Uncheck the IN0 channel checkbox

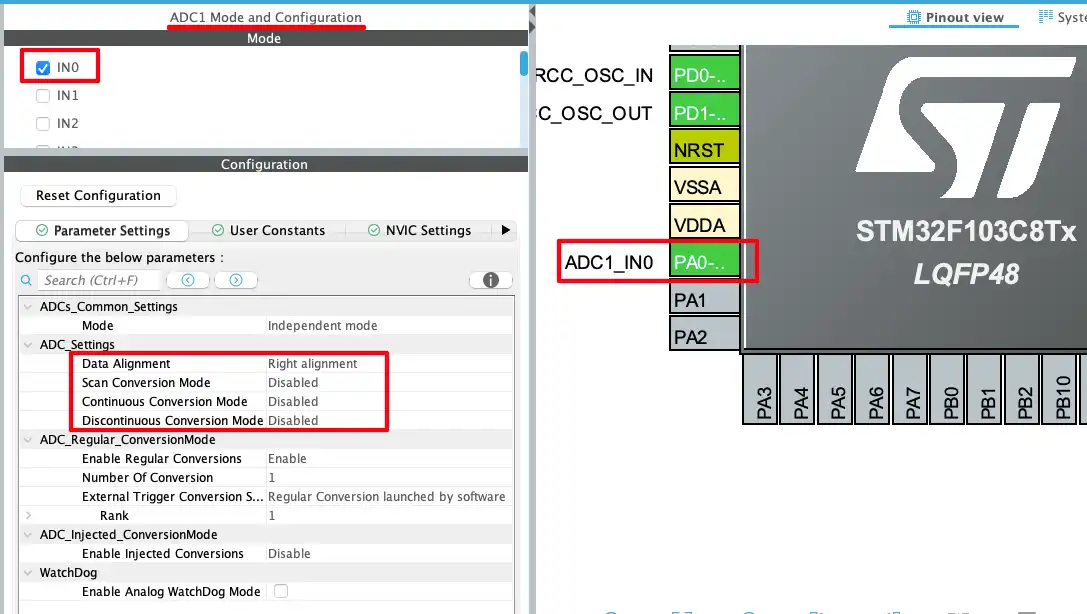click(x=43, y=68)
